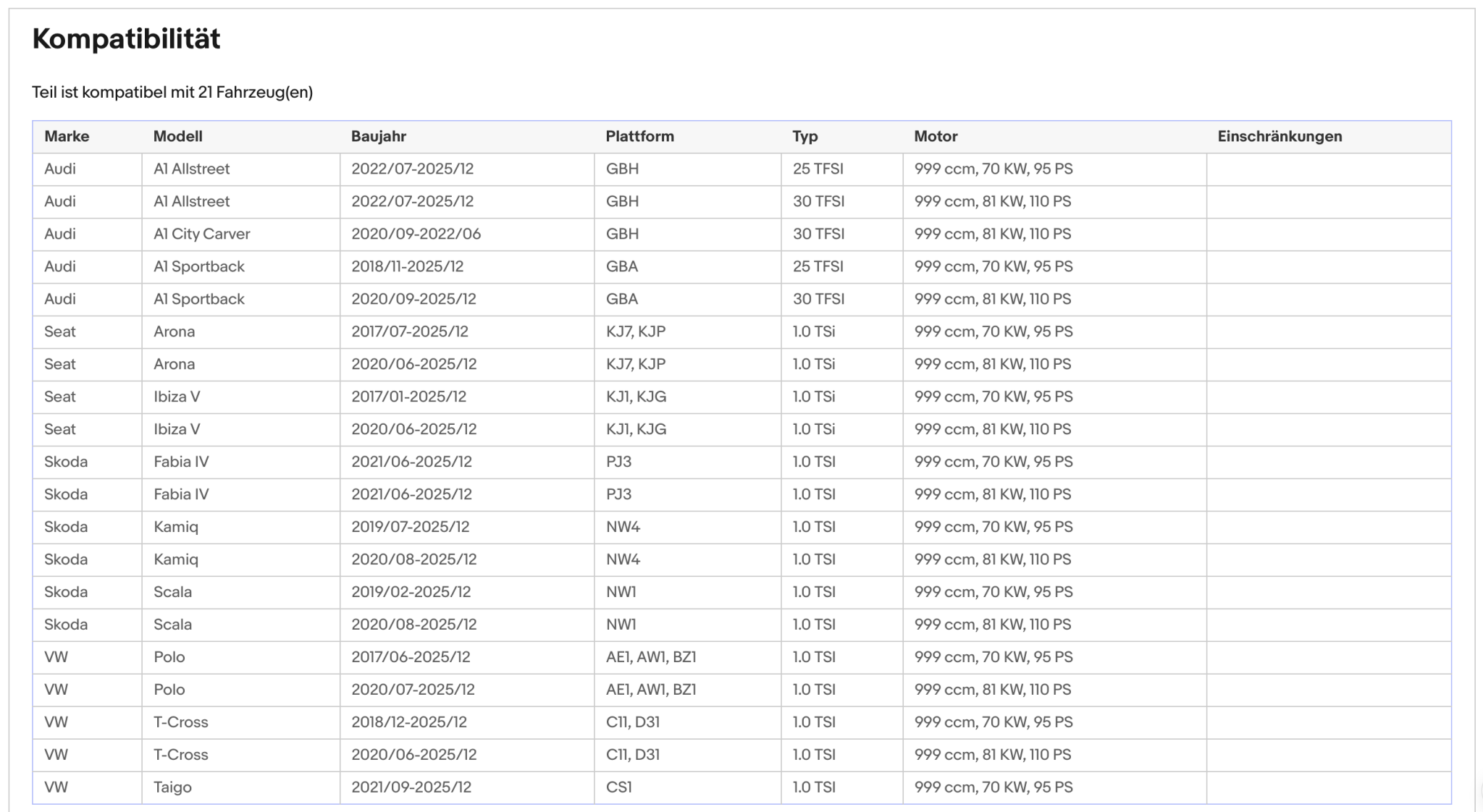Screen dimensions: 1483x812
Task: Click the '2020/07-2025/12' Baujahr cell
Action: (x=413, y=690)
